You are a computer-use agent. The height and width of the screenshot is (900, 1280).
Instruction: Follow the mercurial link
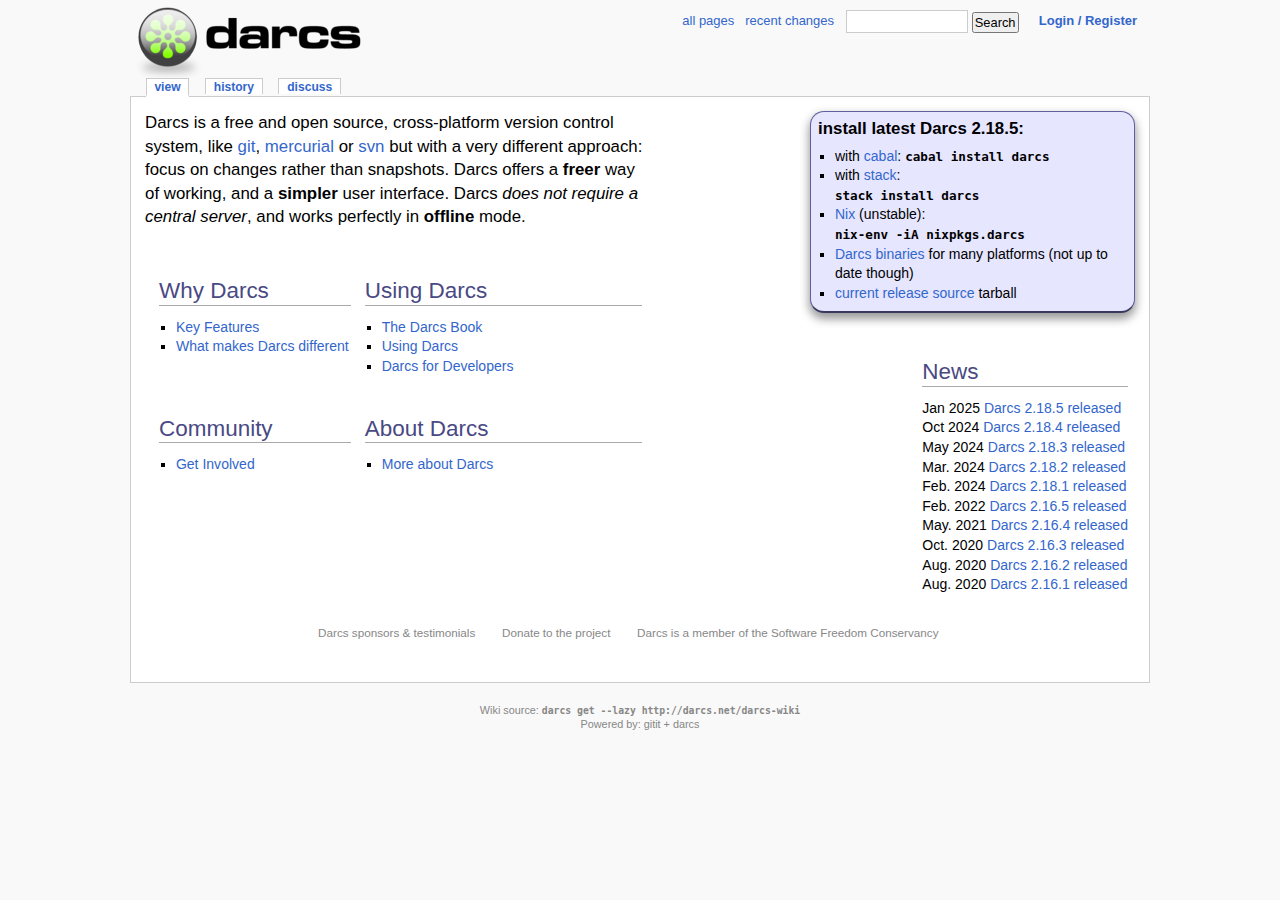(x=299, y=146)
